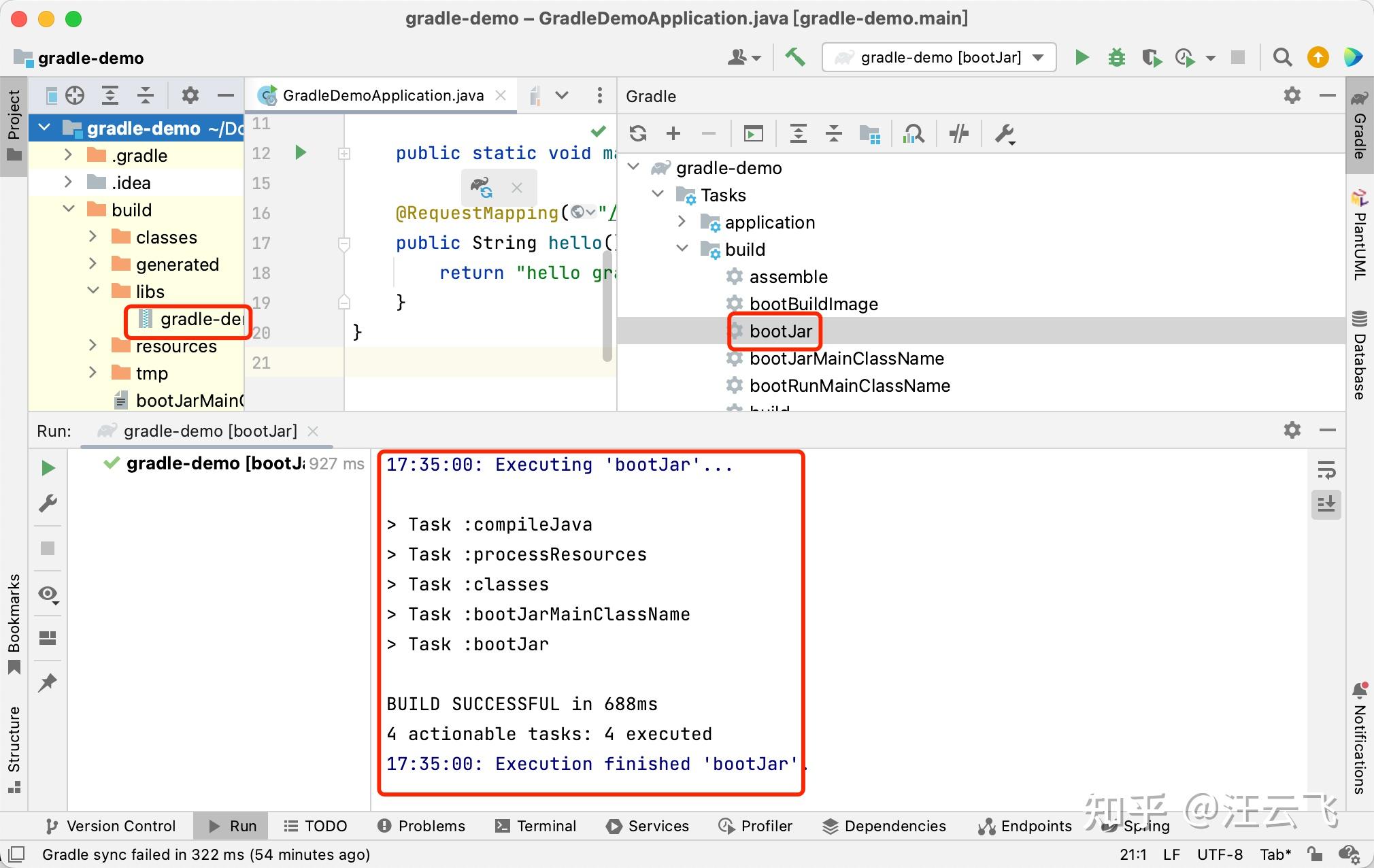Expand the application task group
The width and height of the screenshot is (1374, 868).
click(682, 222)
